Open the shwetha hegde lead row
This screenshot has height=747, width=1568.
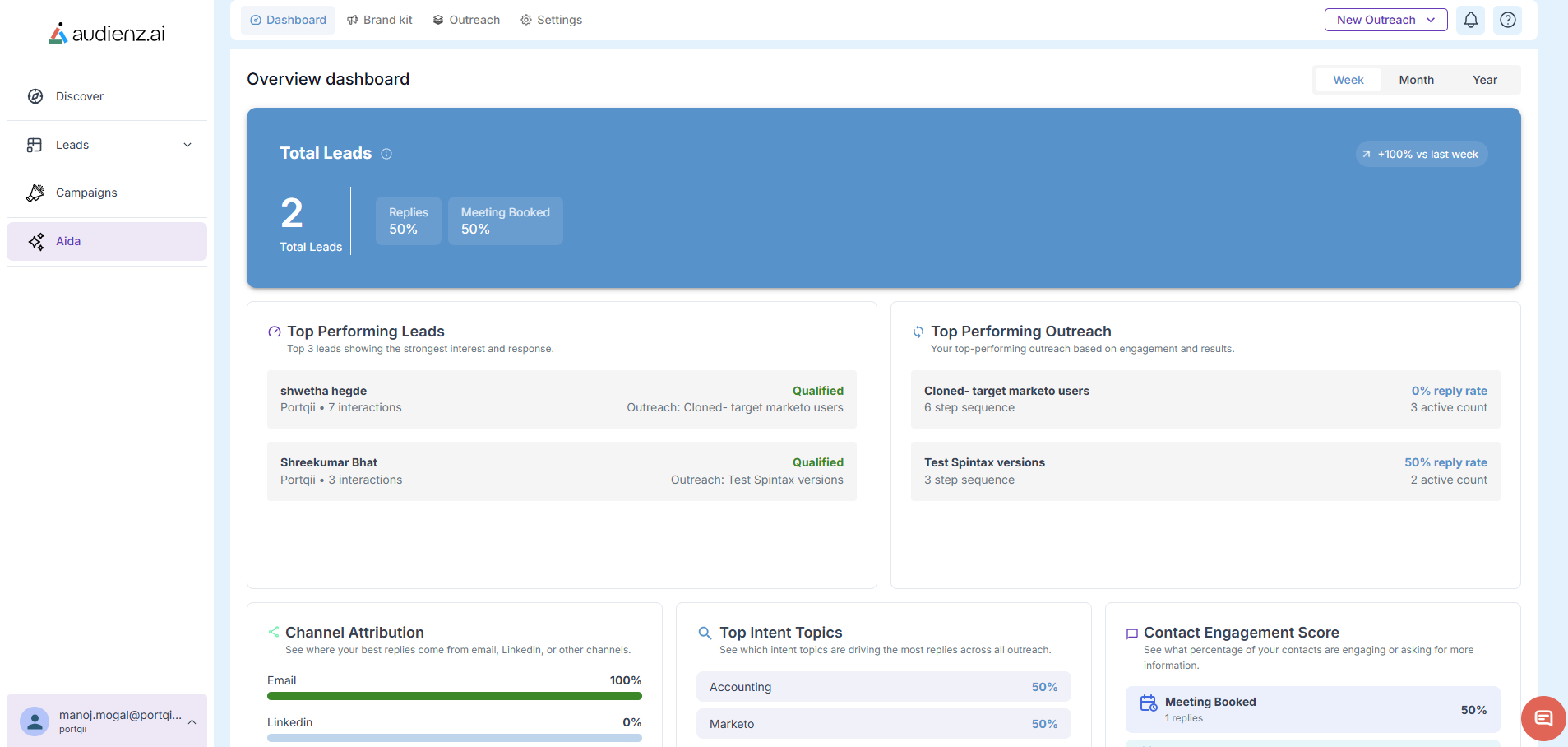tap(562, 399)
